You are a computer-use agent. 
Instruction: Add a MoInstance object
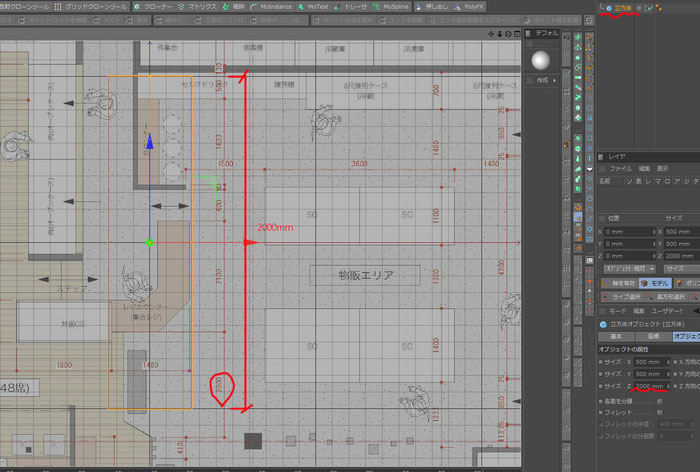(x=271, y=7)
